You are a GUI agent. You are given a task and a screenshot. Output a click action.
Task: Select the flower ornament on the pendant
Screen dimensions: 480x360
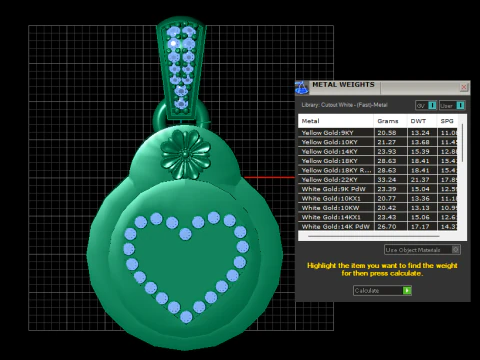pyautogui.click(x=186, y=154)
